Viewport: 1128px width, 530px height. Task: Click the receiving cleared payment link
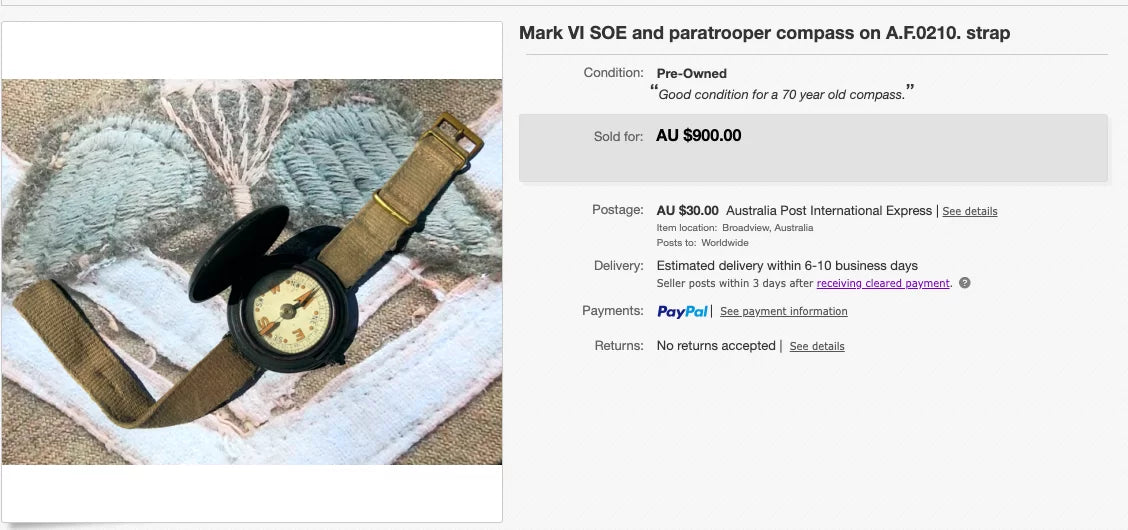pyautogui.click(x=883, y=283)
